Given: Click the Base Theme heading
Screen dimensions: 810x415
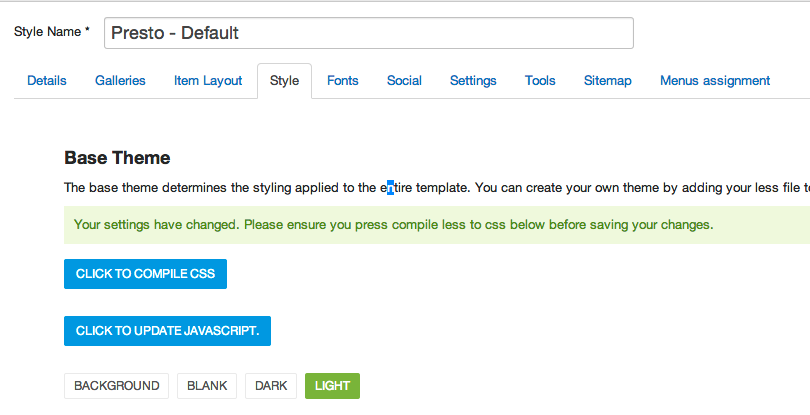Looking at the screenshot, I should pyautogui.click(x=117, y=158).
